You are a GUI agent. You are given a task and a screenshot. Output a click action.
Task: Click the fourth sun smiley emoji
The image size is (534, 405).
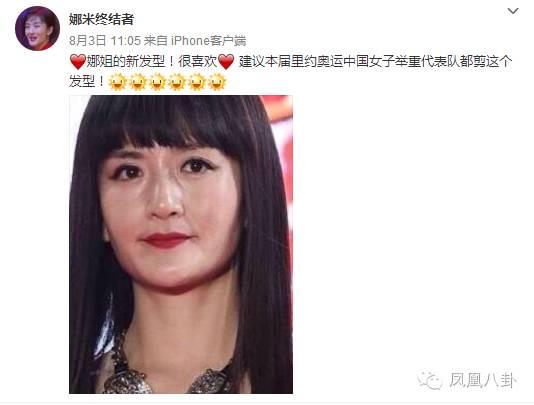click(x=177, y=82)
